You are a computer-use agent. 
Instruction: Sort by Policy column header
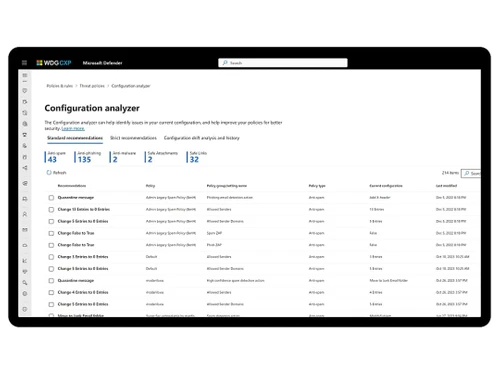(150, 186)
